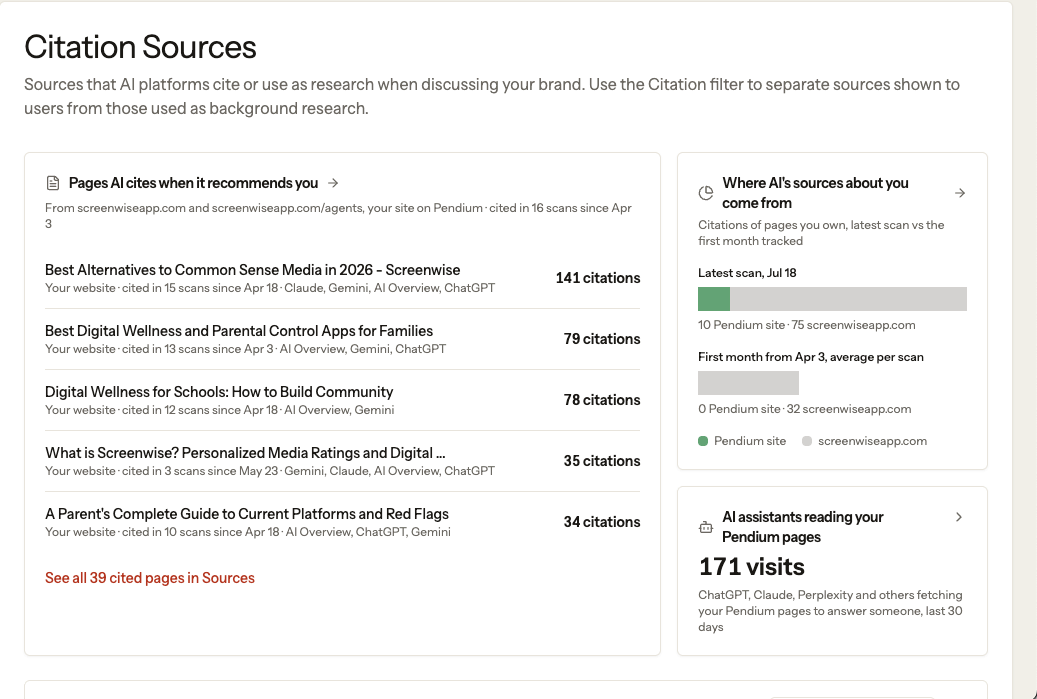Click Latest scan, Jul 18 label
The width and height of the screenshot is (1037, 699).
747,273
